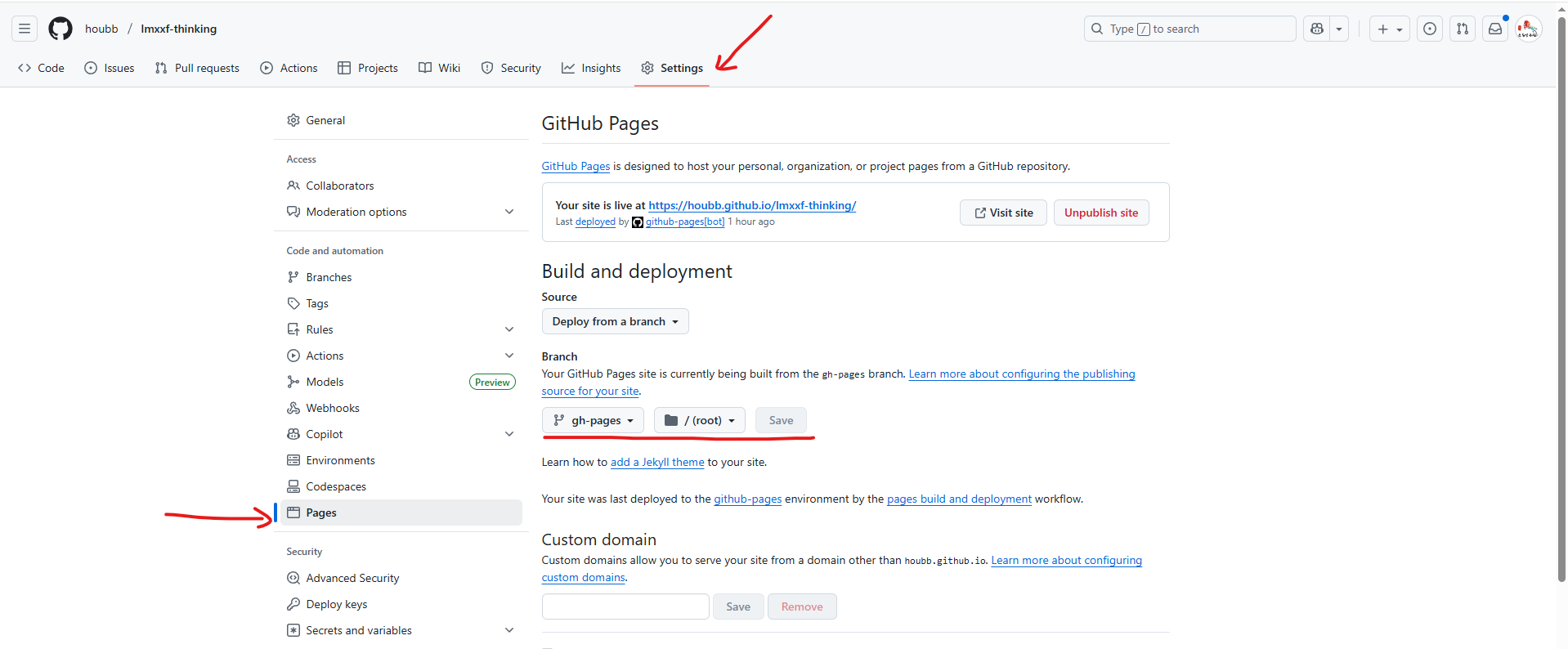Open the pull requests shortcut icon in the header
The height and width of the screenshot is (649, 1568).
coord(1463,29)
